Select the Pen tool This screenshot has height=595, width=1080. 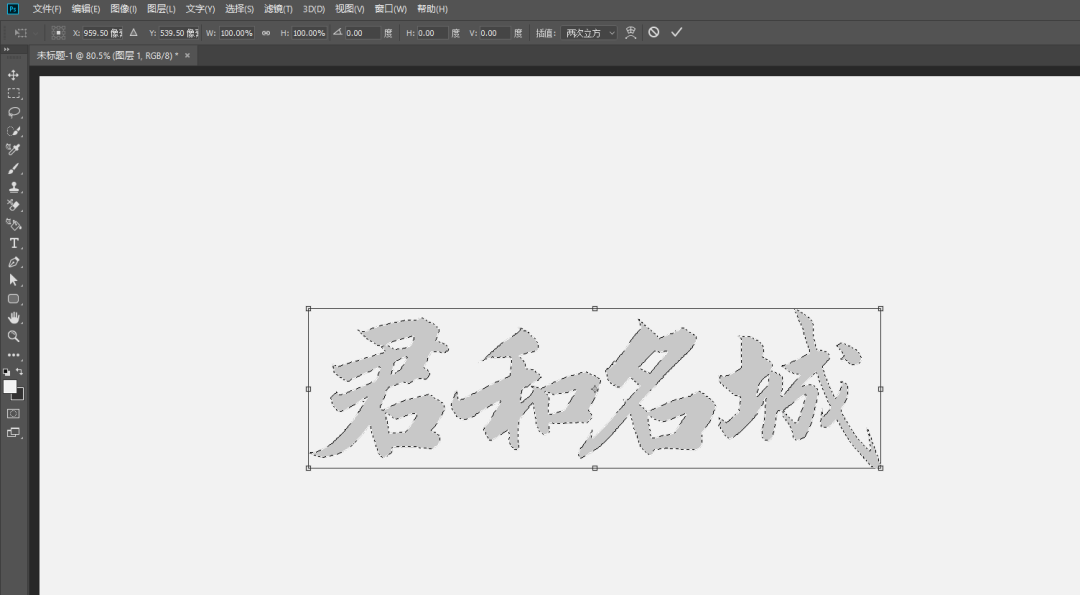pyautogui.click(x=13, y=262)
